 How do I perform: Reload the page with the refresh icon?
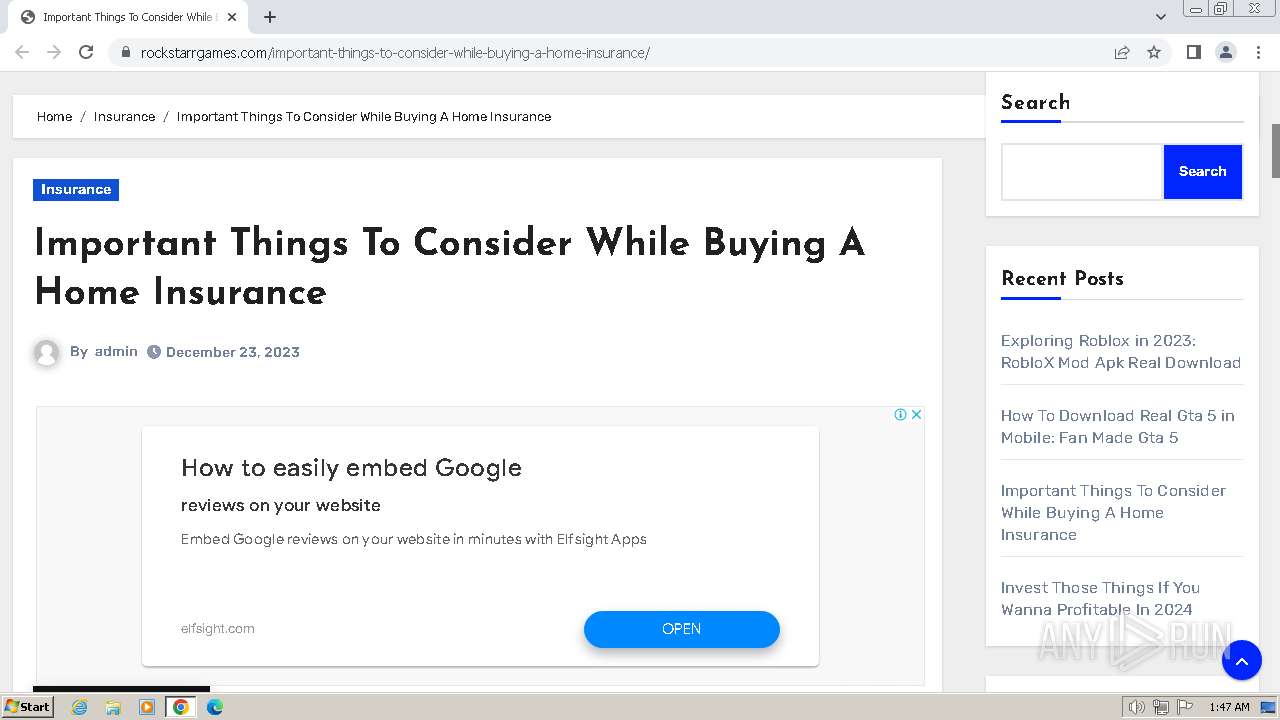pyautogui.click(x=86, y=52)
